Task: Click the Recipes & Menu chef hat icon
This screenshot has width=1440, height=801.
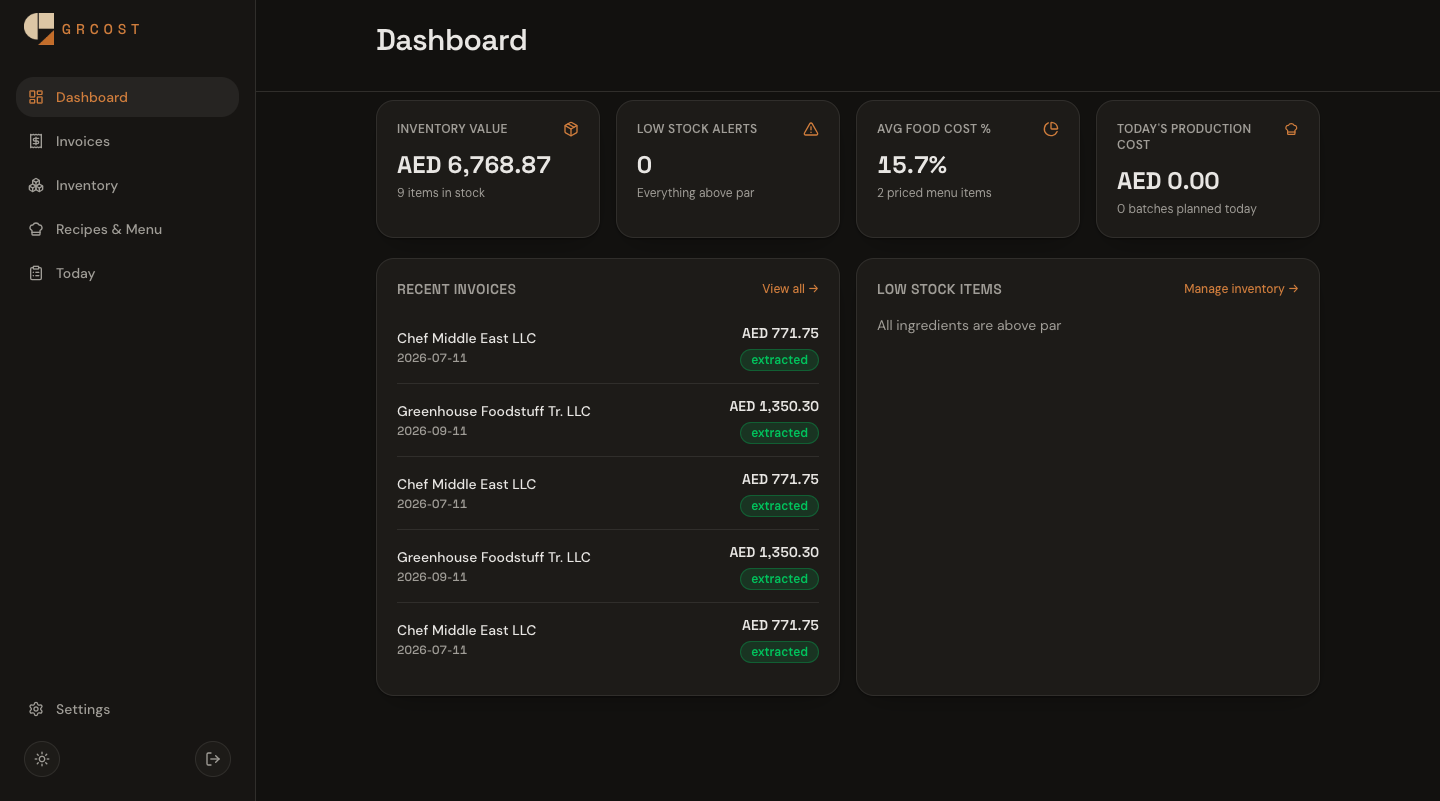Action: click(36, 229)
